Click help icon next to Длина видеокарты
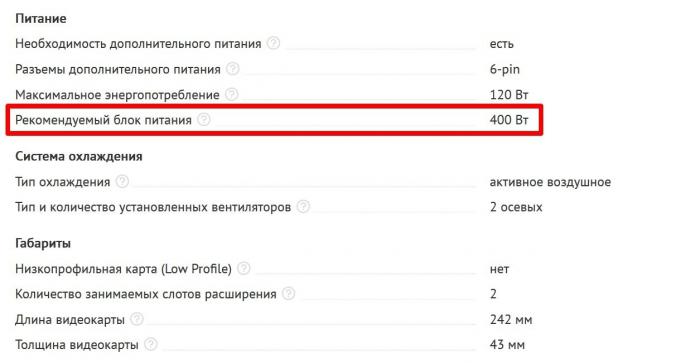Screen dimensions: 700x363 click(x=137, y=319)
